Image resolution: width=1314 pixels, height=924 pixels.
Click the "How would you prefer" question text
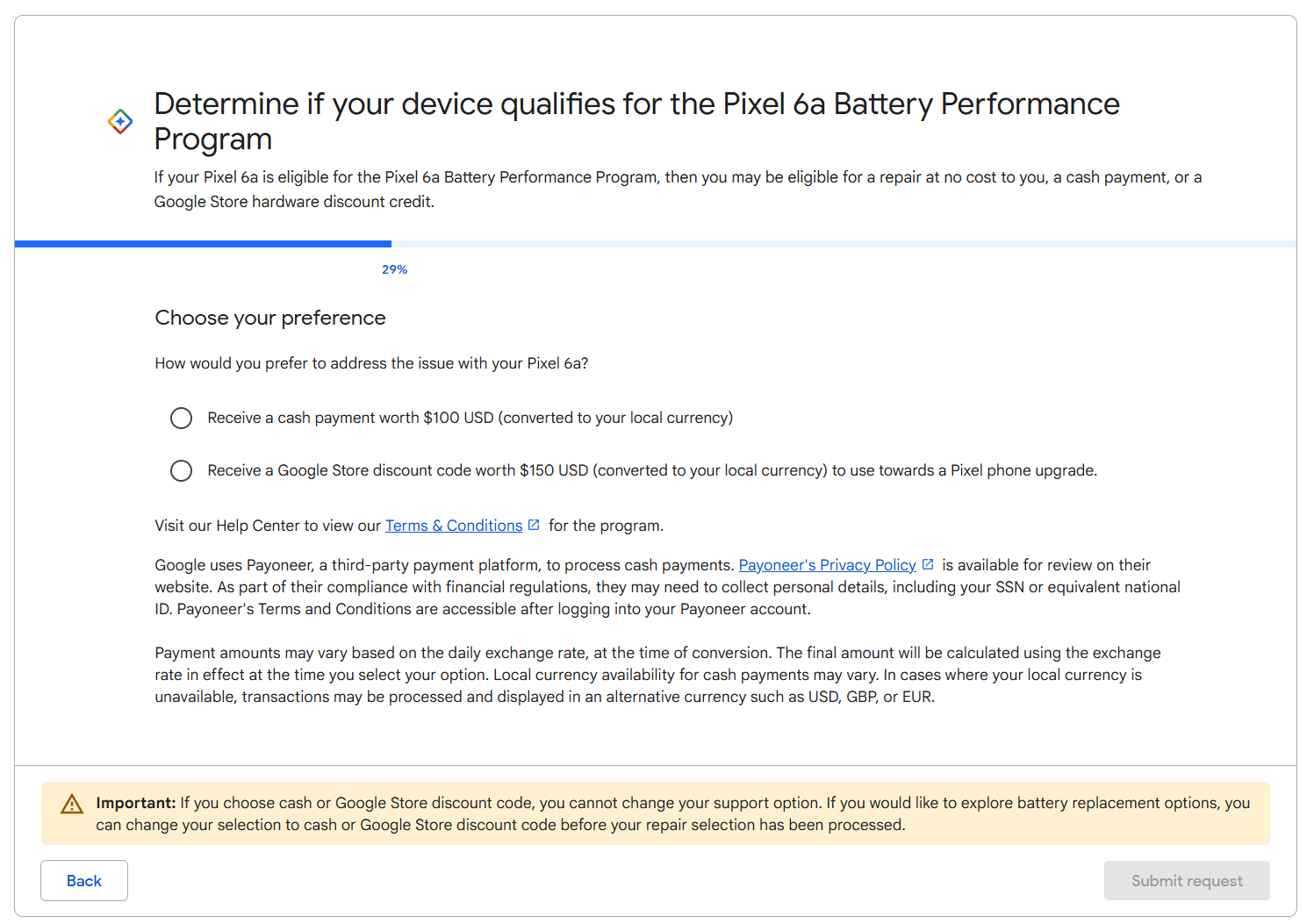tap(371, 363)
